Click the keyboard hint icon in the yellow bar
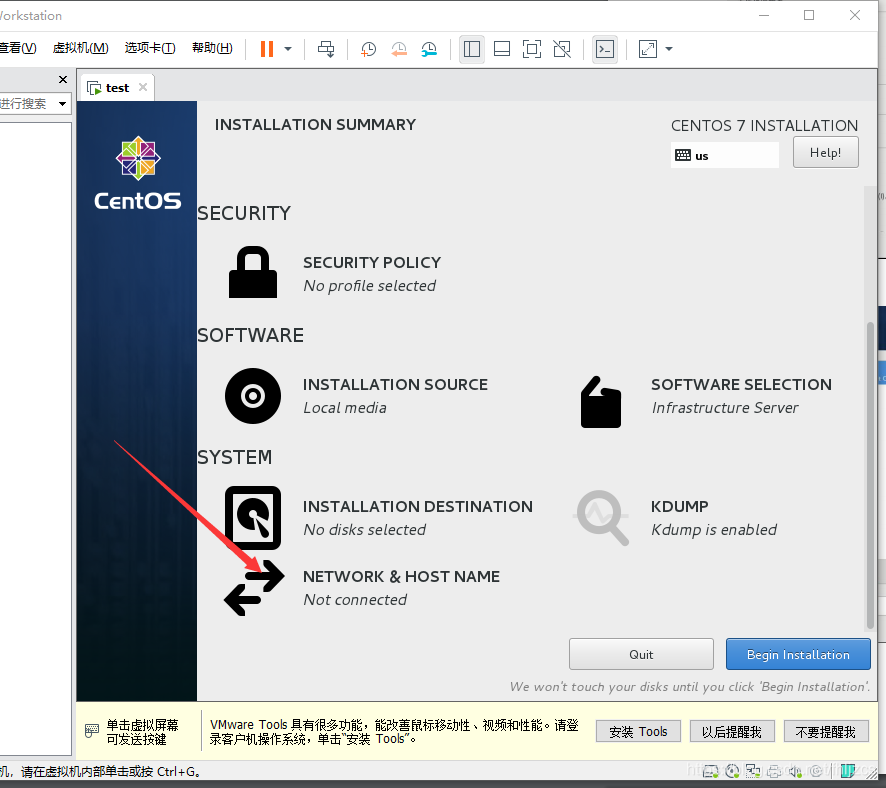Viewport: 886px width, 788px height. pyautogui.click(x=92, y=731)
